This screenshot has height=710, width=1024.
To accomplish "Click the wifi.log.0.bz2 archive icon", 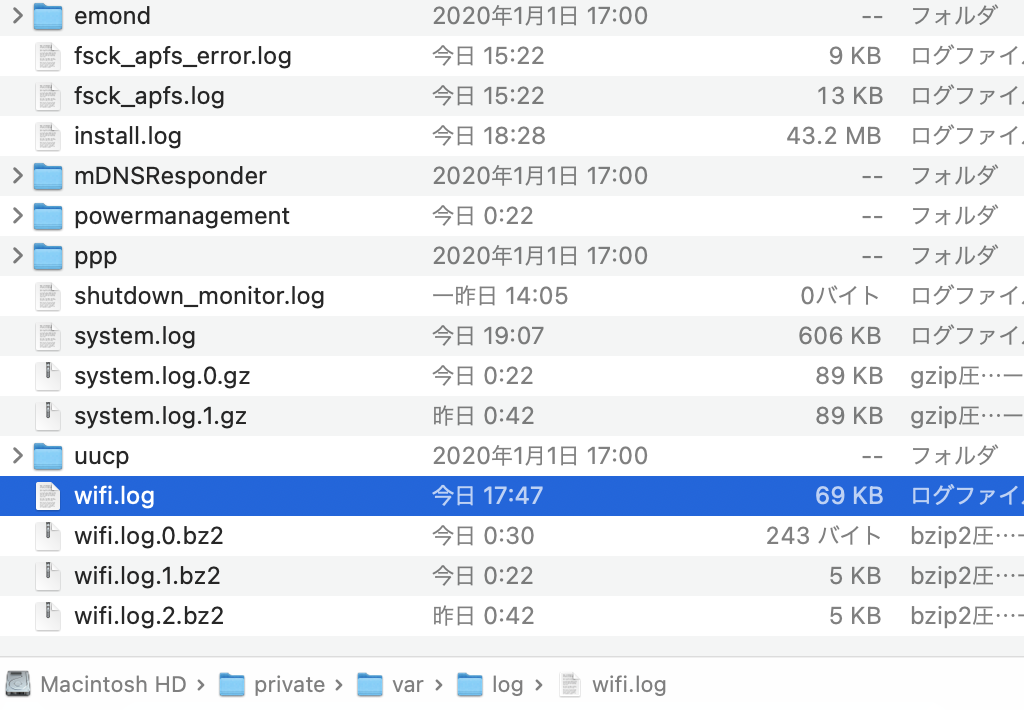I will 48,536.
